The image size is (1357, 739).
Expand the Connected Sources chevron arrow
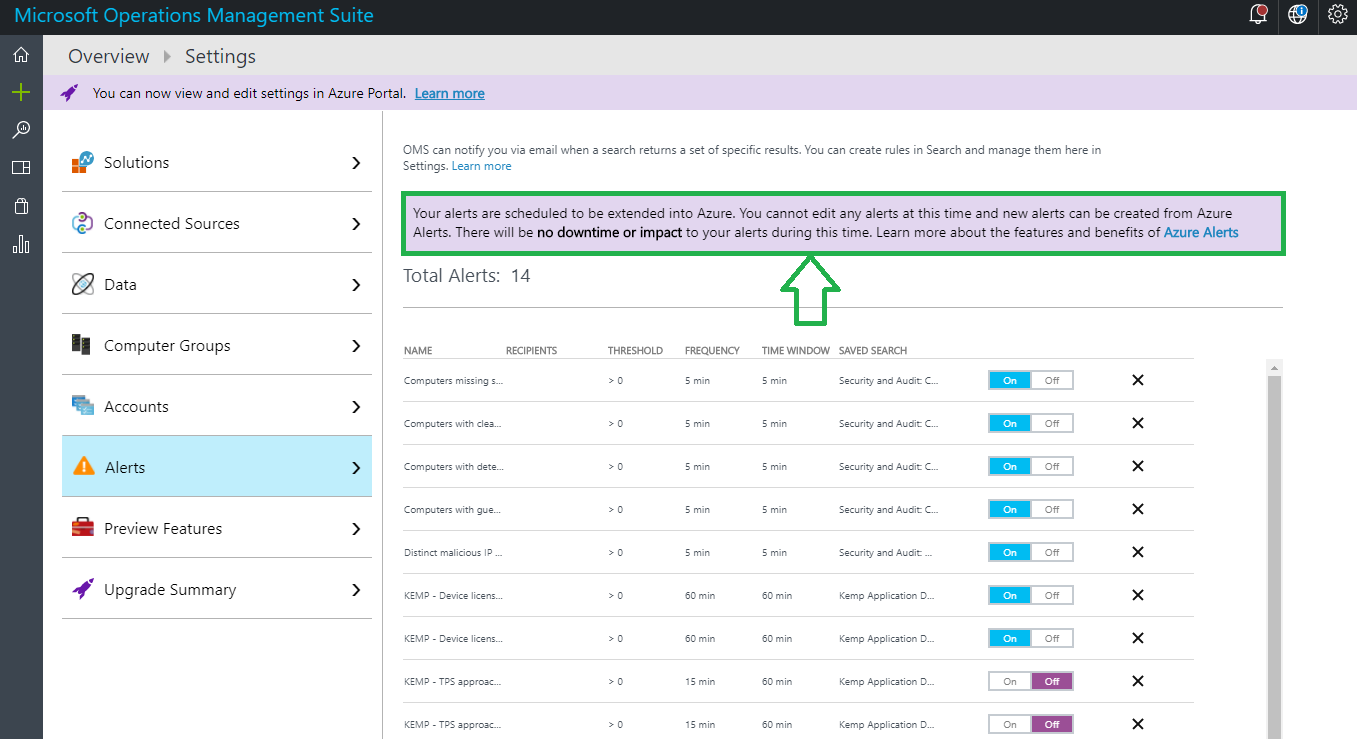click(356, 223)
